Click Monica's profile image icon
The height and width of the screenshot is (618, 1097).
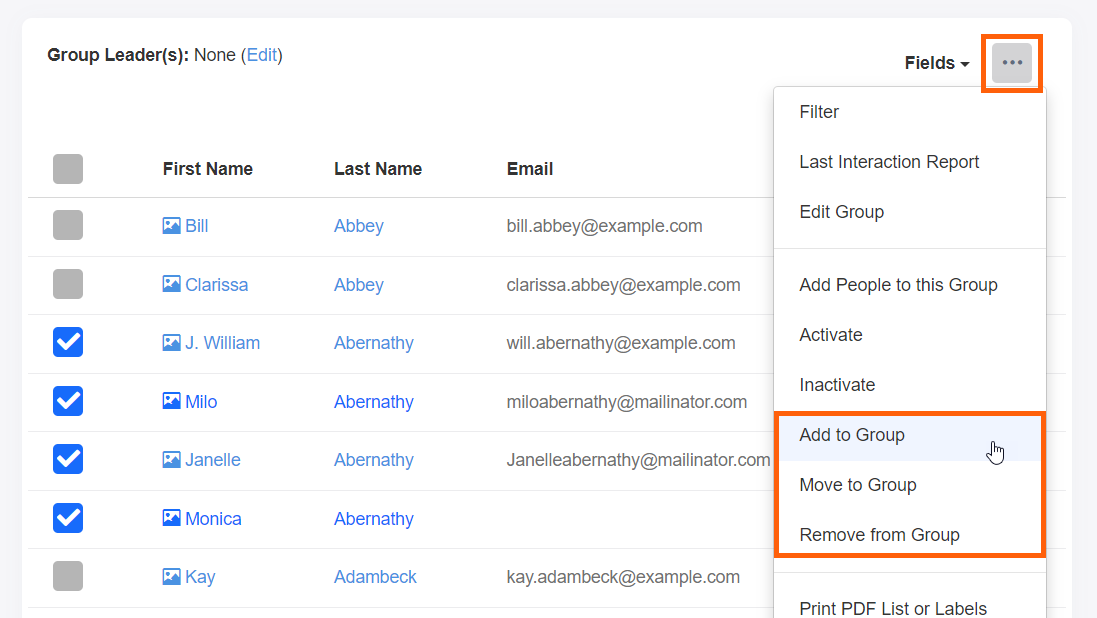[170, 518]
